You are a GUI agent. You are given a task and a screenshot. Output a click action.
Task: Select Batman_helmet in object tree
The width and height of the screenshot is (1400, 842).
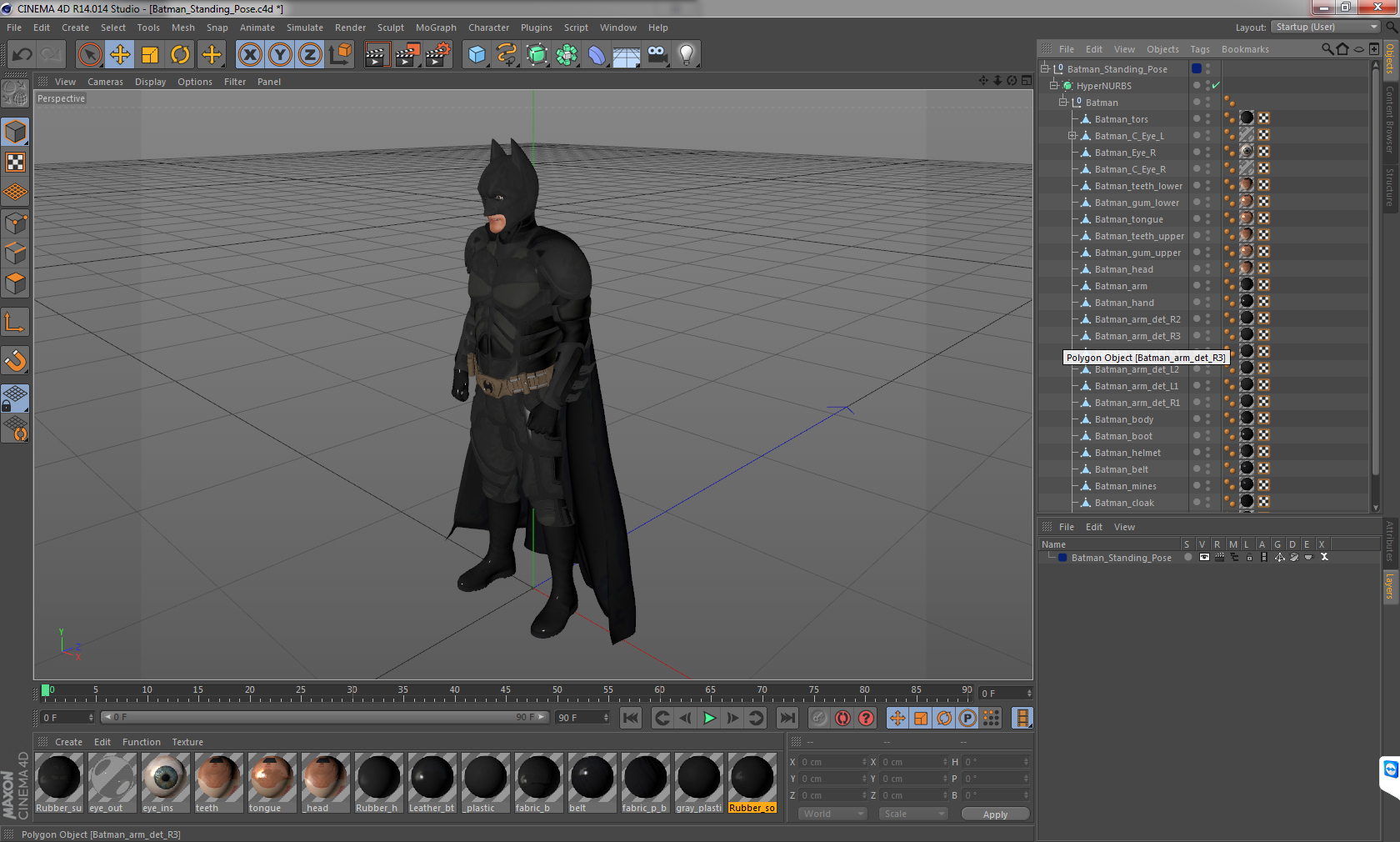[x=1127, y=453]
